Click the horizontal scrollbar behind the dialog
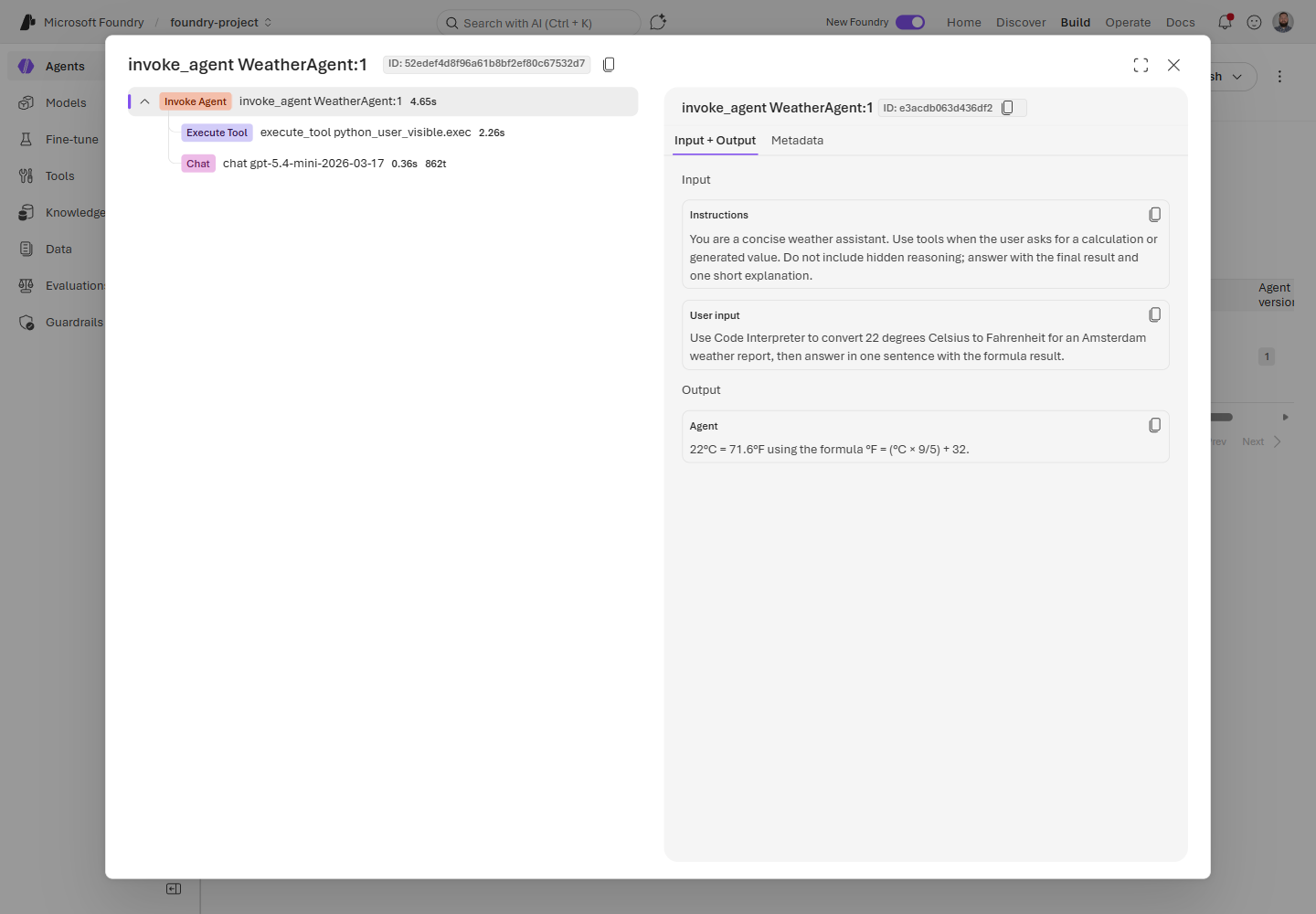Image resolution: width=1316 pixels, height=914 pixels. [x=1222, y=417]
